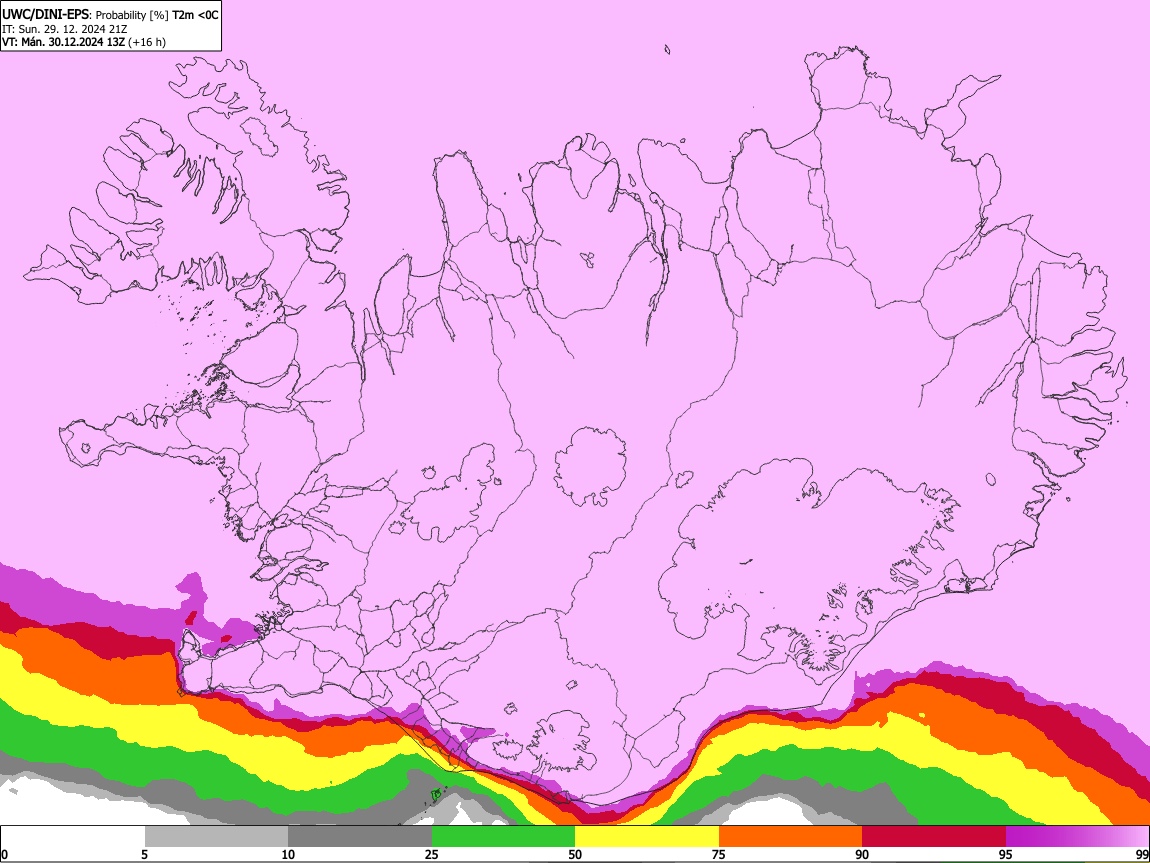Click the 'VT: Mán. 30.12.2024 13Z' text
Screen dimensions: 1150x863
pyautogui.click(x=64, y=42)
